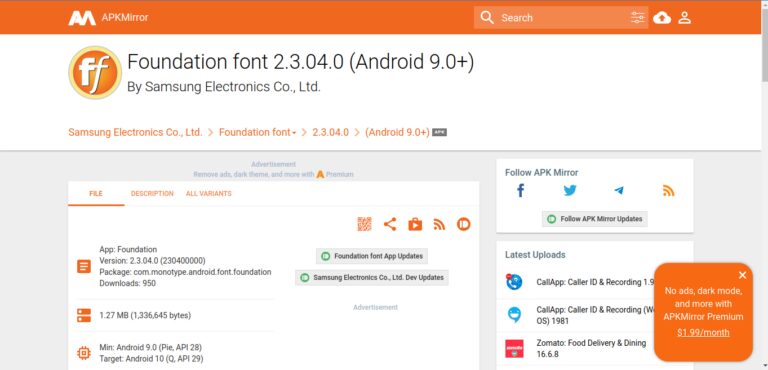
Task: Click the (Android 9.0+) breadcrumb link
Action: (397, 132)
